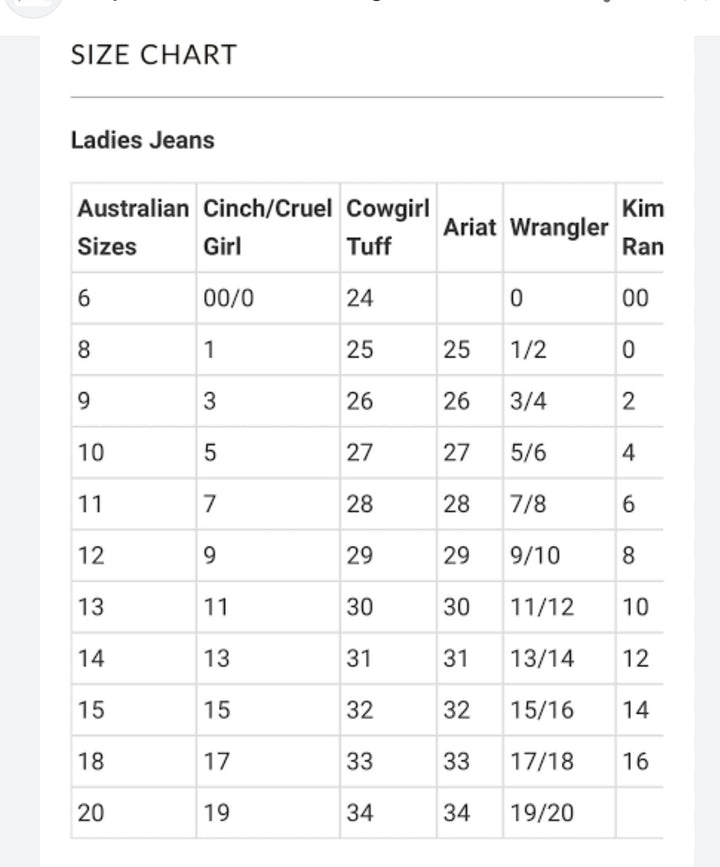Image resolution: width=720 pixels, height=867 pixels.
Task: Click the empty Ariat cell in first row
Action: pyautogui.click(x=469, y=298)
